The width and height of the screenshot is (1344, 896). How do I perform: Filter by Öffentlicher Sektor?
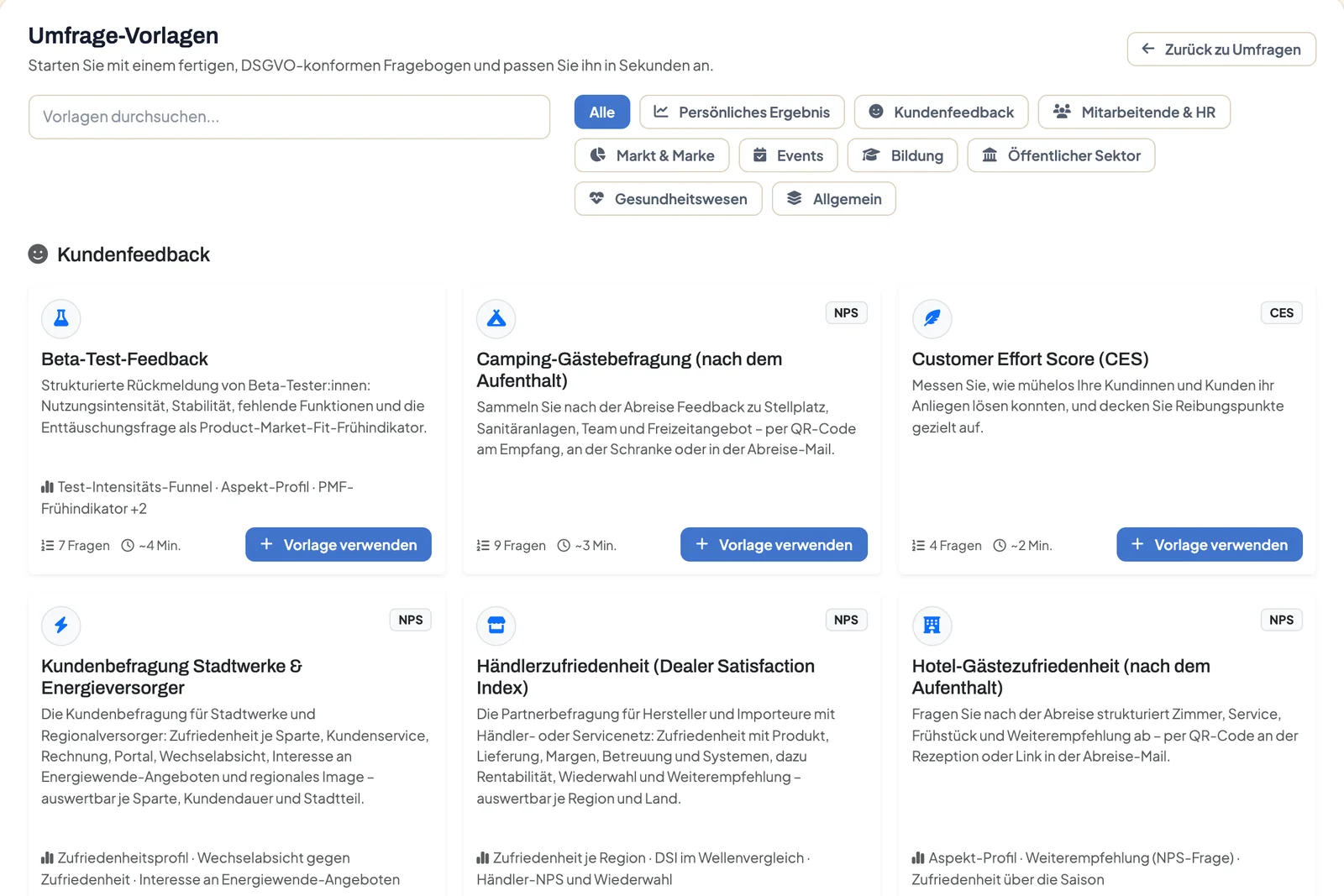click(1061, 155)
